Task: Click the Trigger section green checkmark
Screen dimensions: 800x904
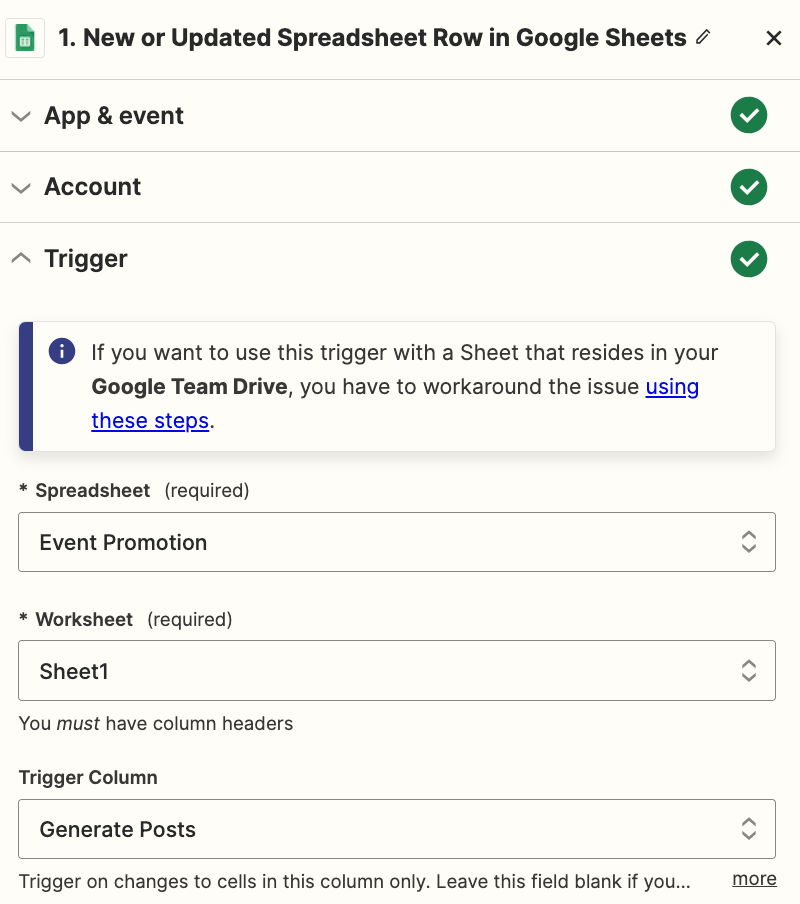Action: click(x=748, y=259)
